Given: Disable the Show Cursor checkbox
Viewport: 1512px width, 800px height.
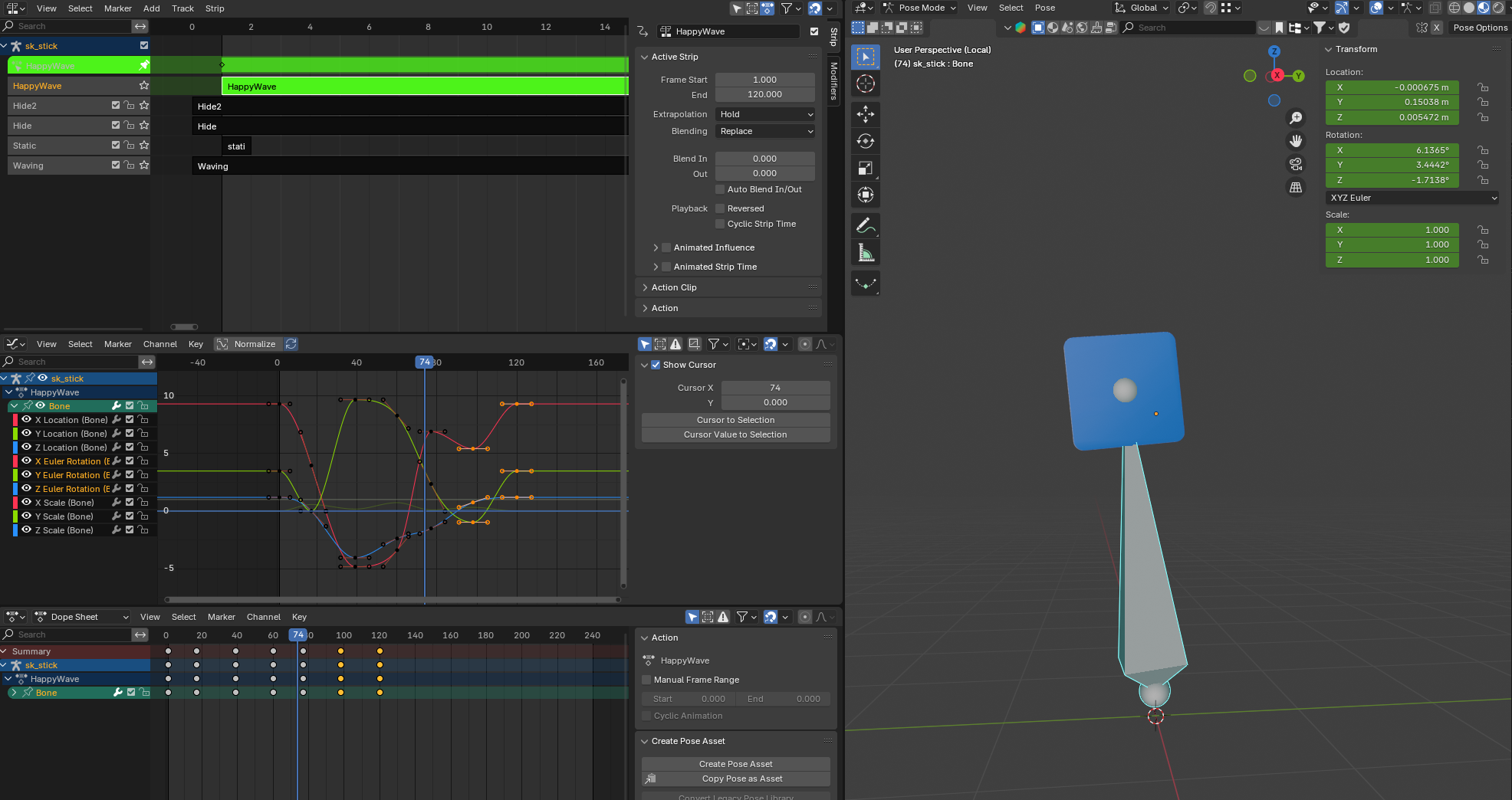Looking at the screenshot, I should pos(656,365).
